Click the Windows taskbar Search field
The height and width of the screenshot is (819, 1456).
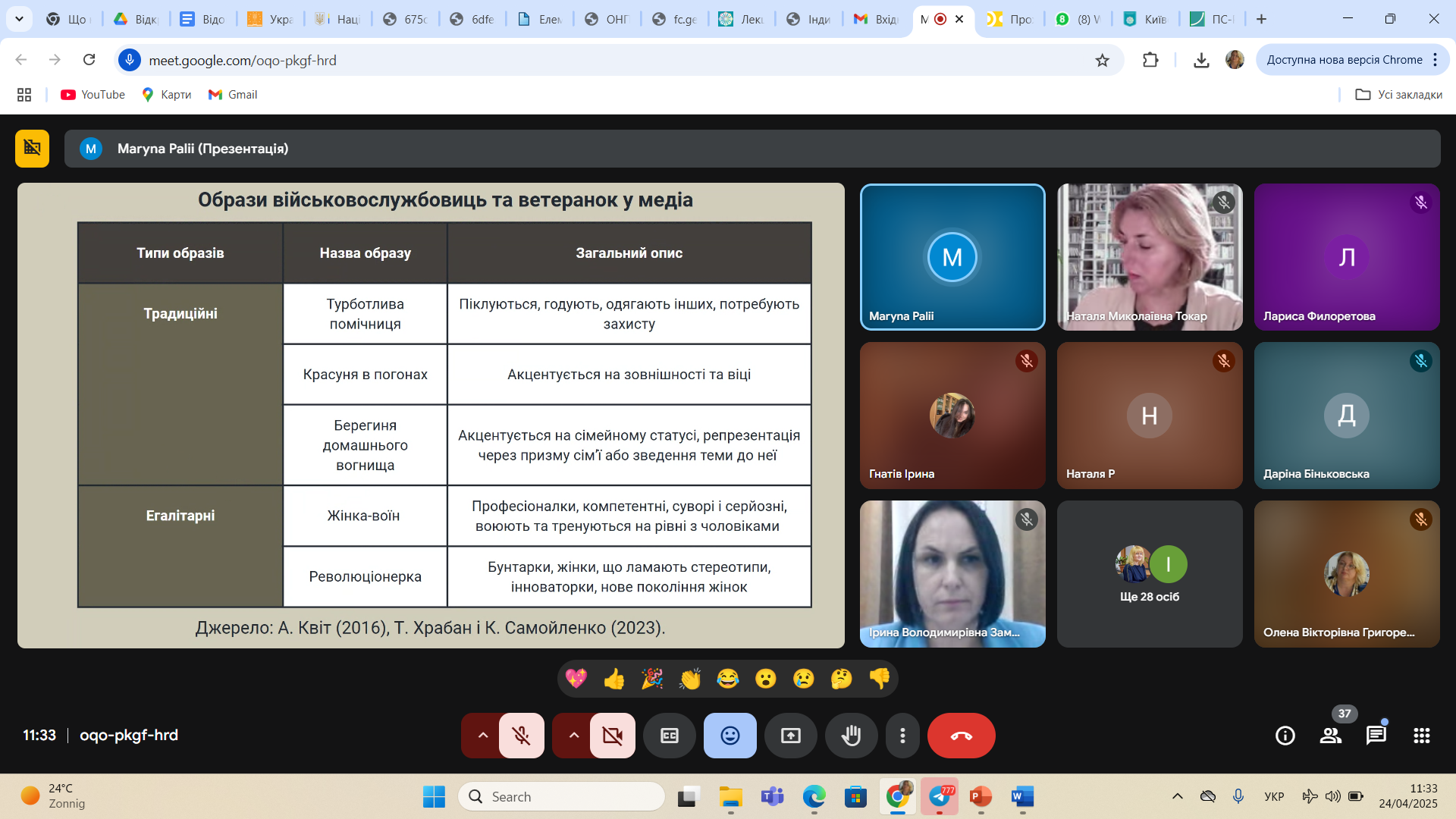coord(561,796)
